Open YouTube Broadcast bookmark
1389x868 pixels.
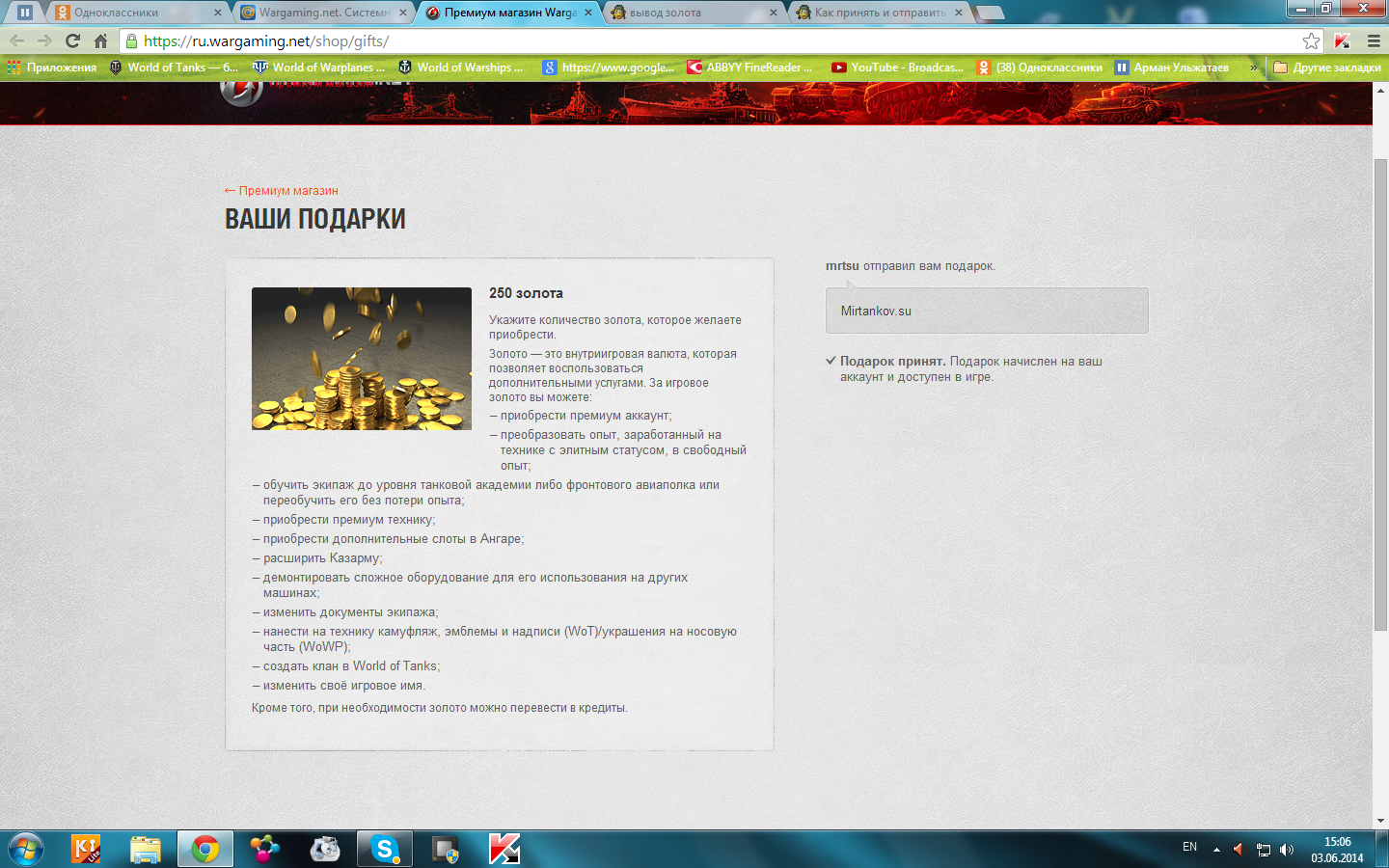coord(898,68)
